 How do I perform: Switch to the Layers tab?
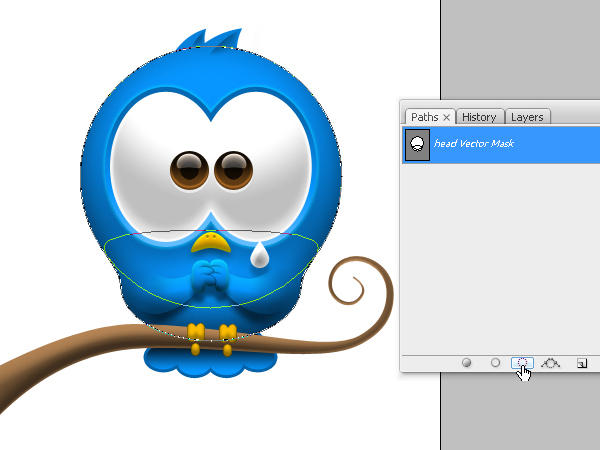[527, 117]
